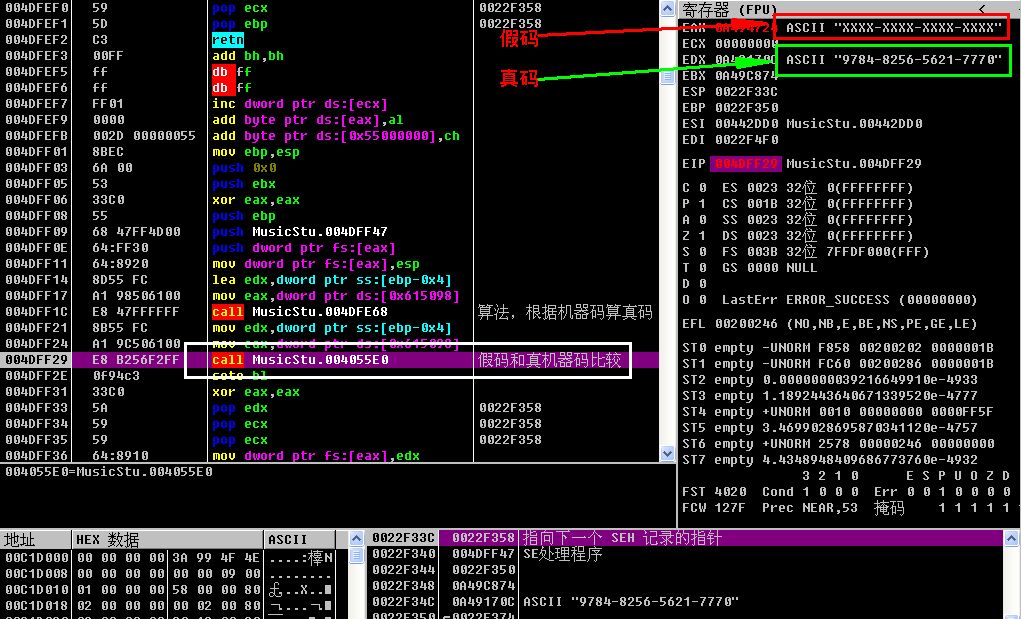Image resolution: width=1021 pixels, height=619 pixels.
Task: Select the T trap flag GS line
Action: [749, 268]
